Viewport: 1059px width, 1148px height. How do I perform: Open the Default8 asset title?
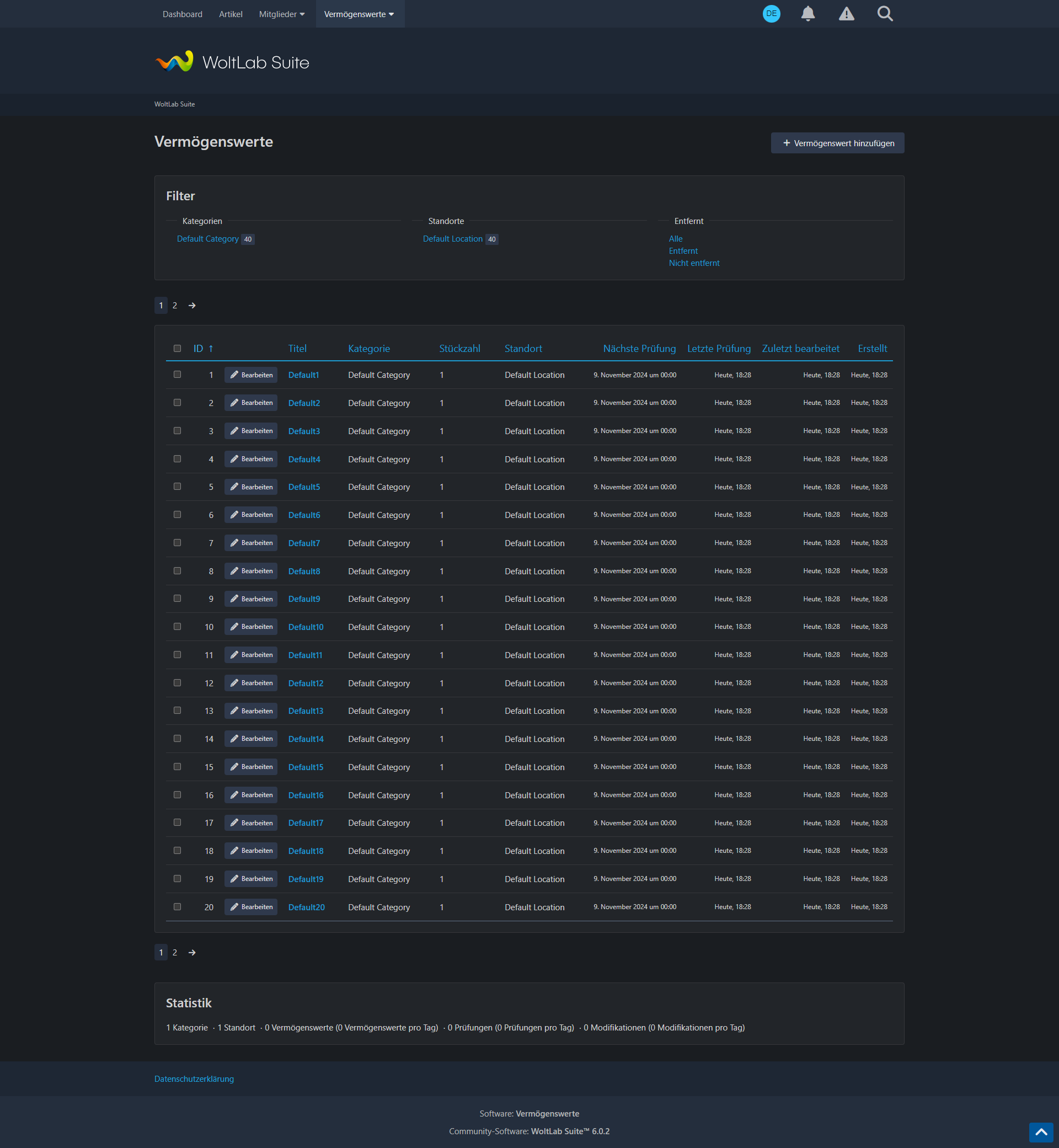pos(304,572)
